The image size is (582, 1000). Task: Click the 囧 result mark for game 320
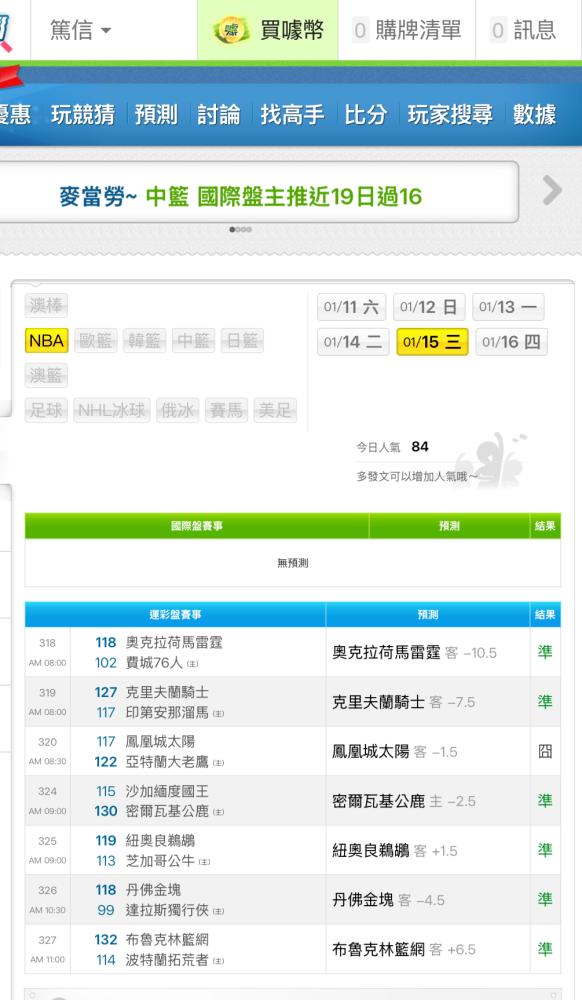click(545, 751)
